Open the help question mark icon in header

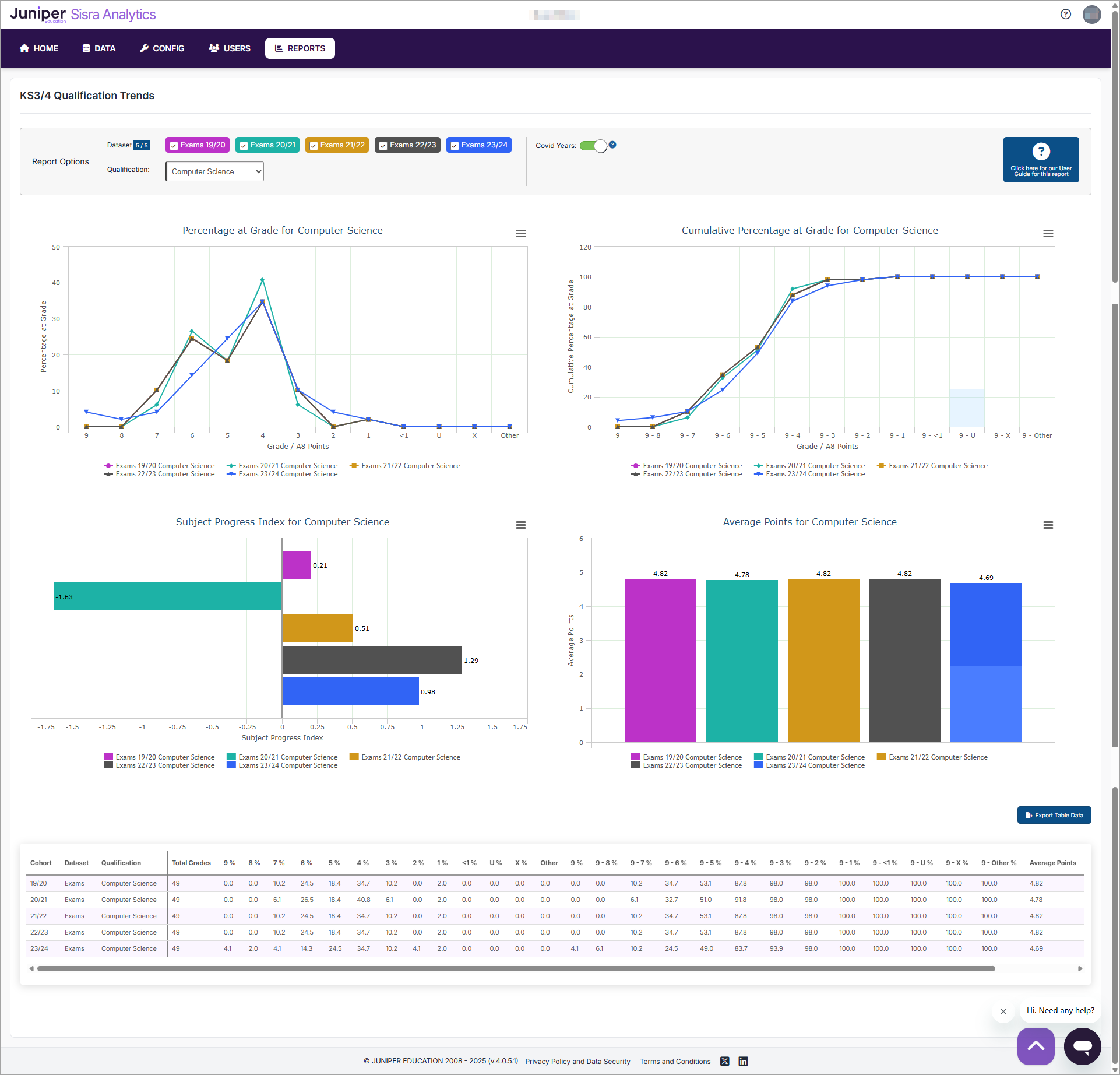[1065, 14]
